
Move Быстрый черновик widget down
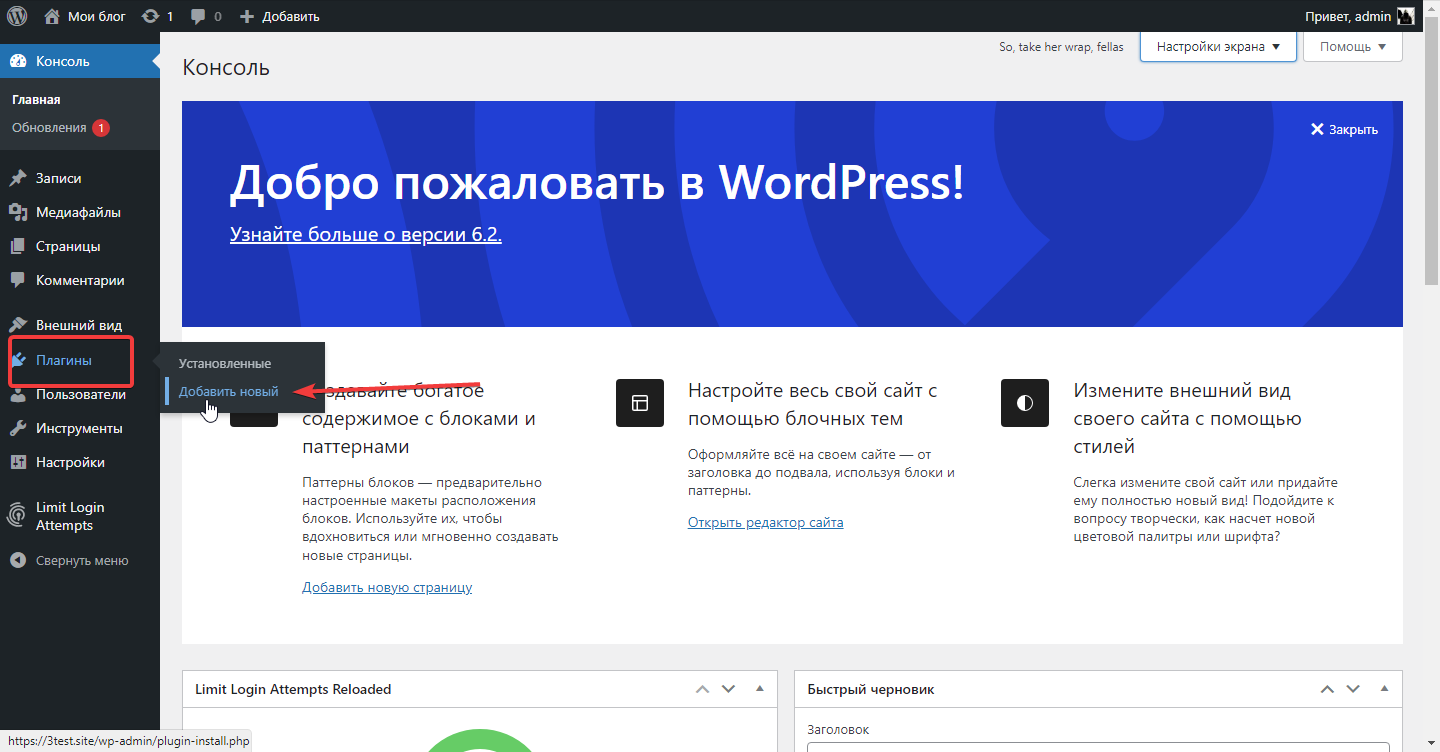[1353, 689]
